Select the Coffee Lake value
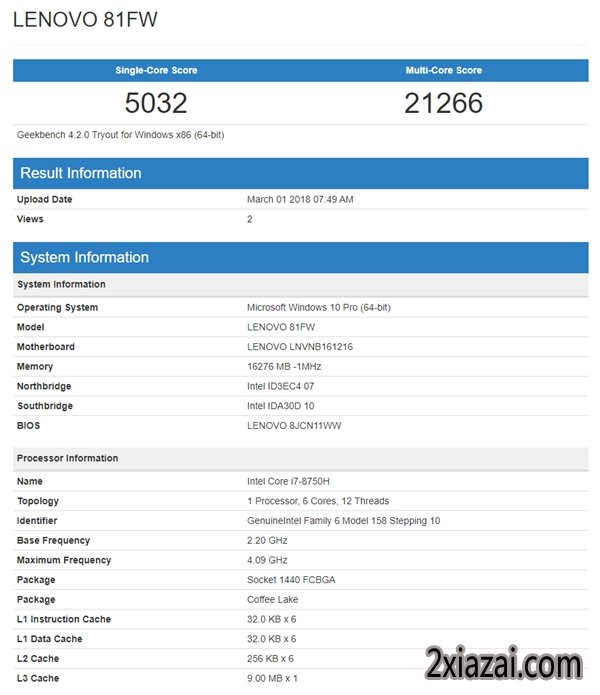Screen dimensions: 600x695 (273, 600)
